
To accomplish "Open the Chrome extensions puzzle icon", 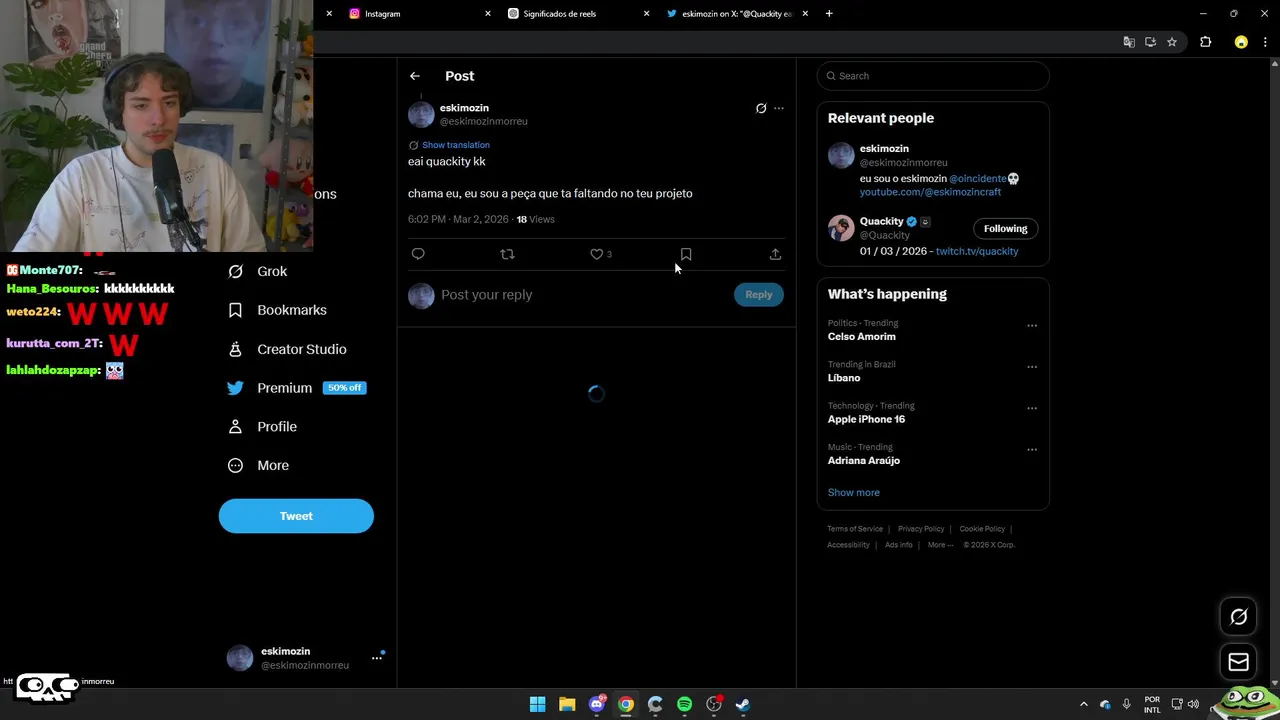I will [1205, 42].
